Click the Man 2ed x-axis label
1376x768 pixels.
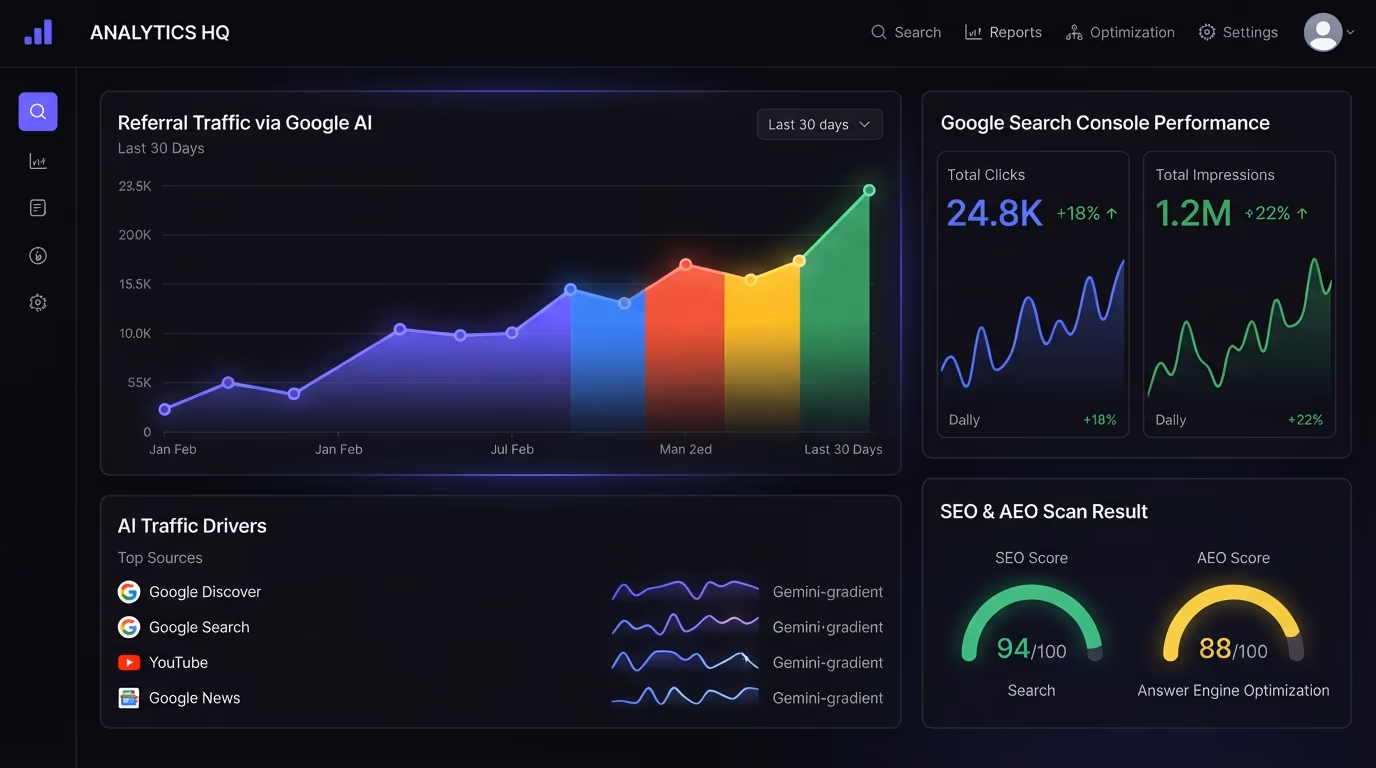686,449
